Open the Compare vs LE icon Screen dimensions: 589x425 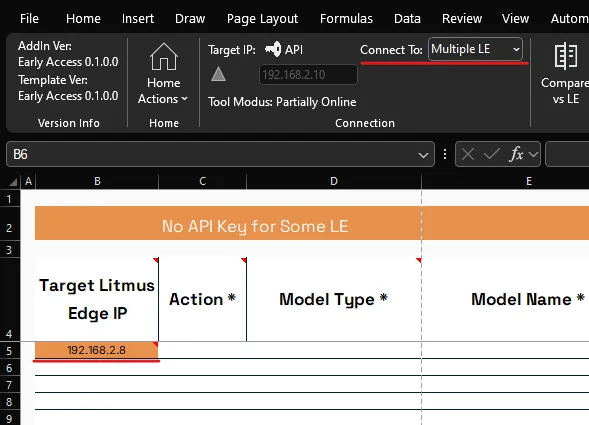(566, 56)
